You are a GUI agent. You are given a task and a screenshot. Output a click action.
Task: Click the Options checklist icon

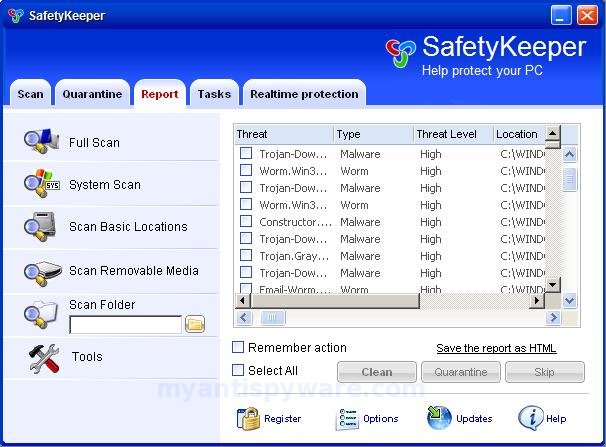pos(347,419)
